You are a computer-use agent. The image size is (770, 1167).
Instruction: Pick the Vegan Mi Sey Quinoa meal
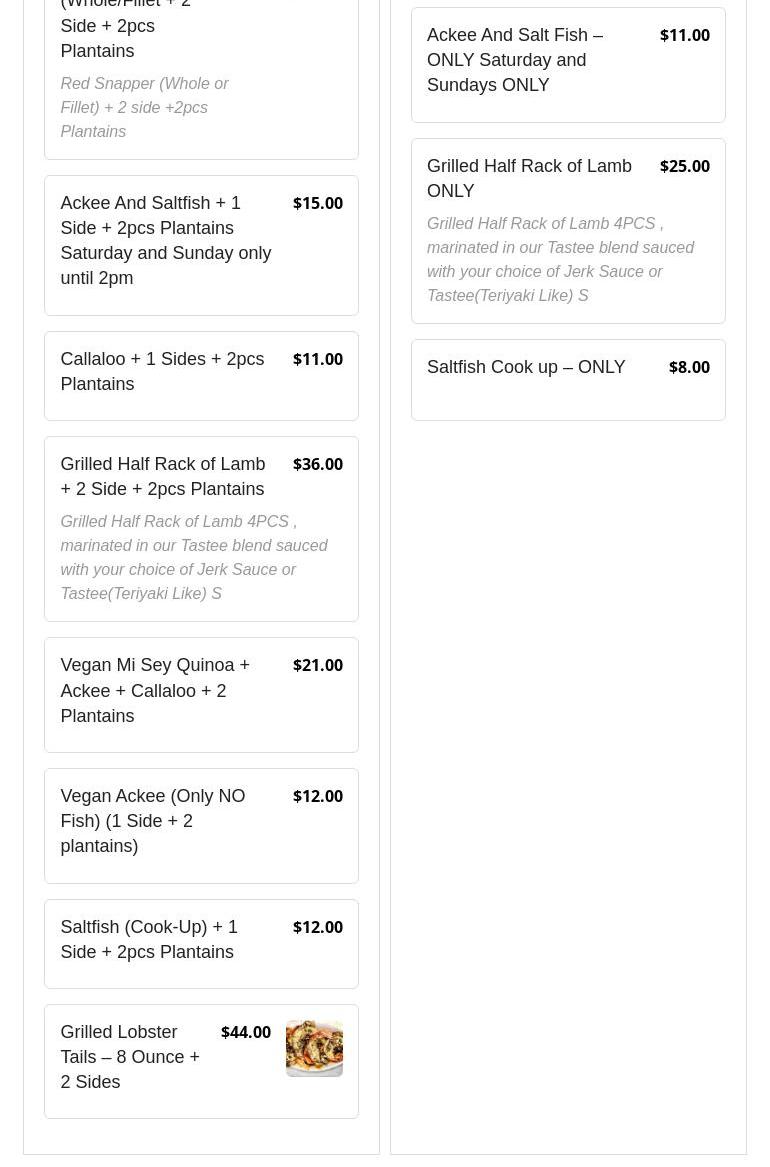click(x=201, y=695)
